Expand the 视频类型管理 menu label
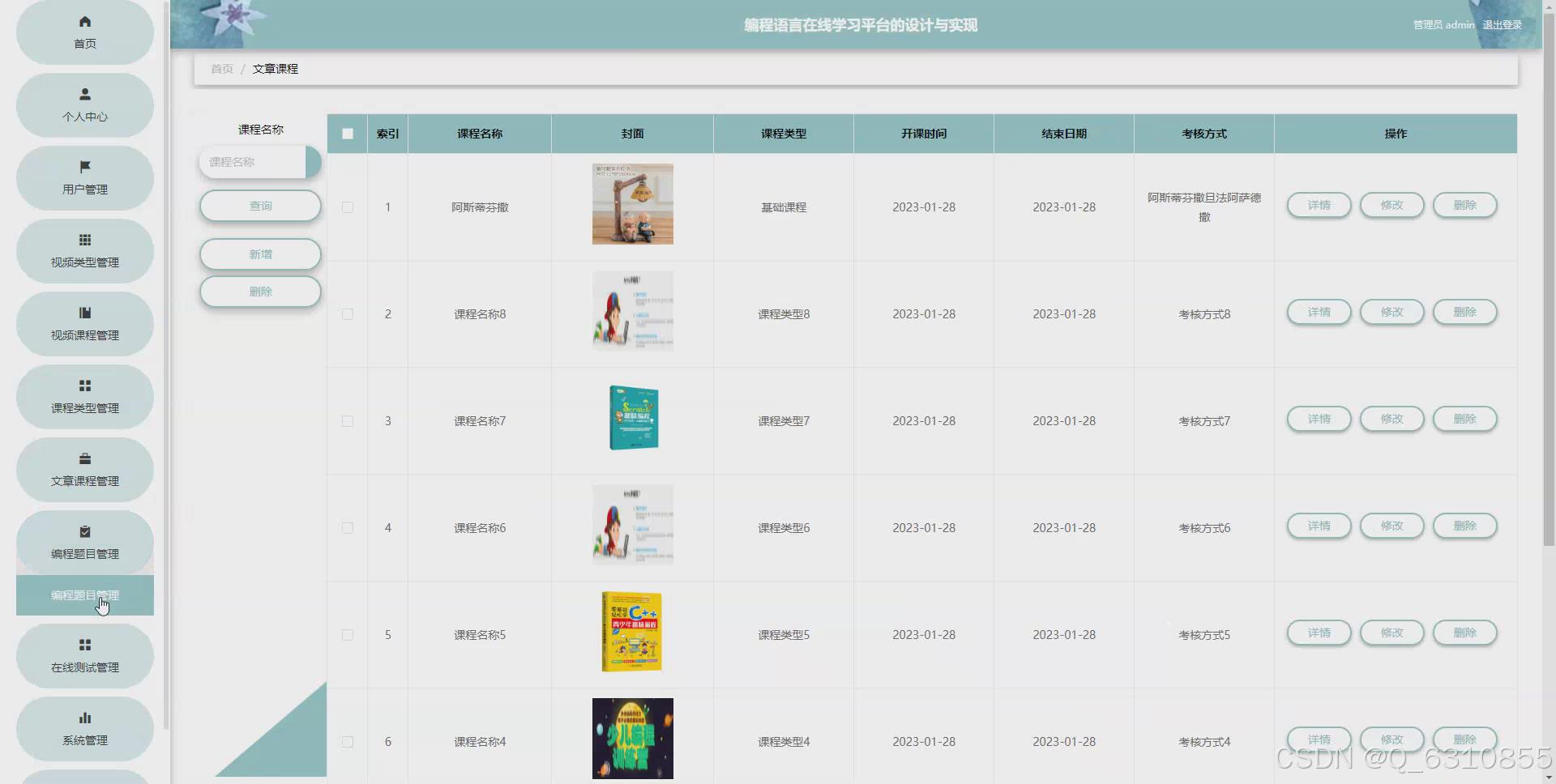The width and height of the screenshot is (1556, 784). pos(85,262)
